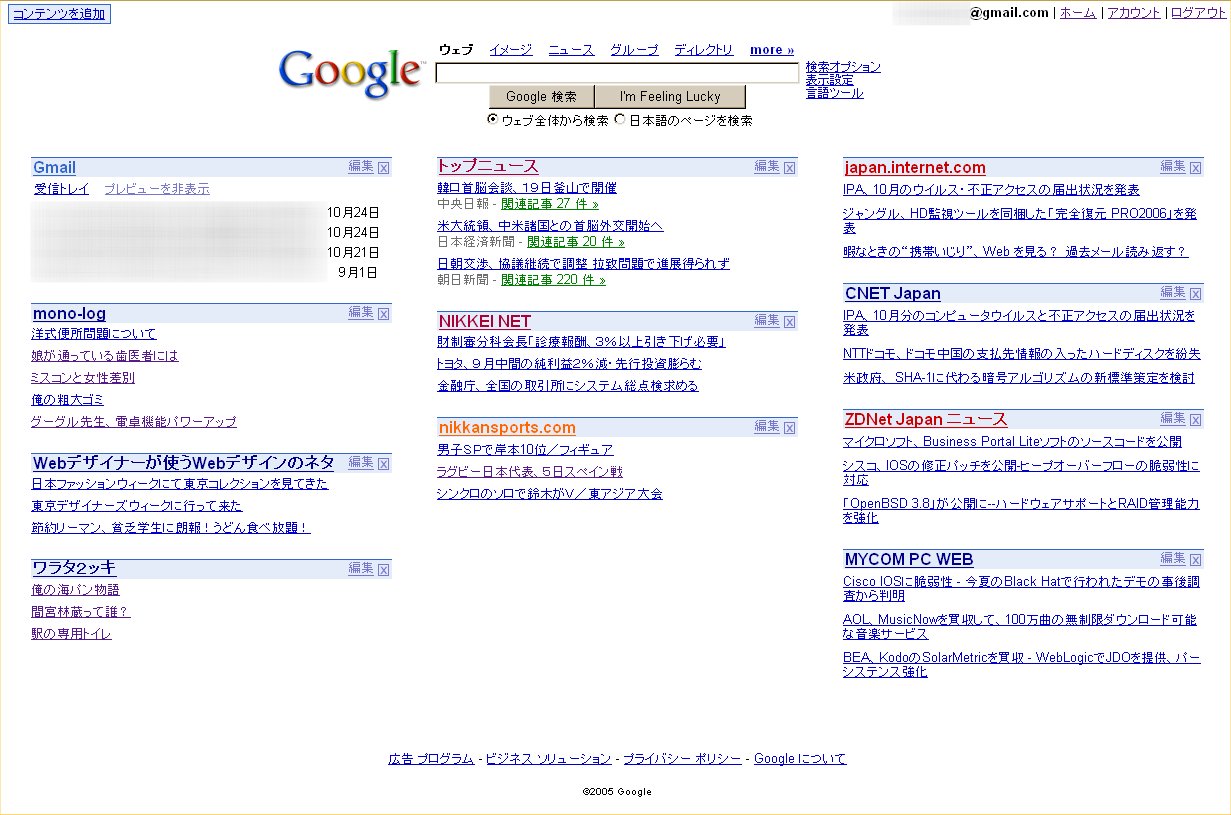Open 言語ツール link
This screenshot has height=815, width=1231.
[834, 93]
